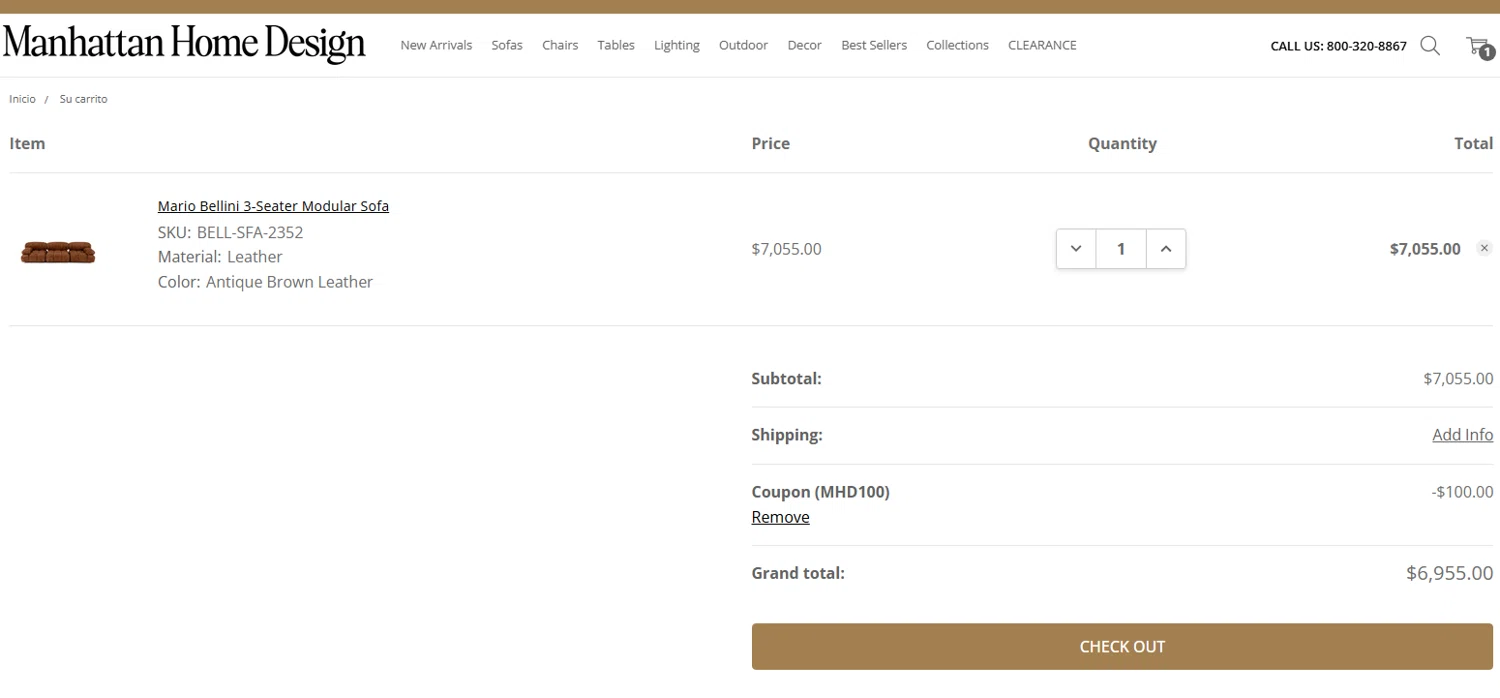
Task: Click the CHECK OUT button
Action: click(x=1122, y=647)
